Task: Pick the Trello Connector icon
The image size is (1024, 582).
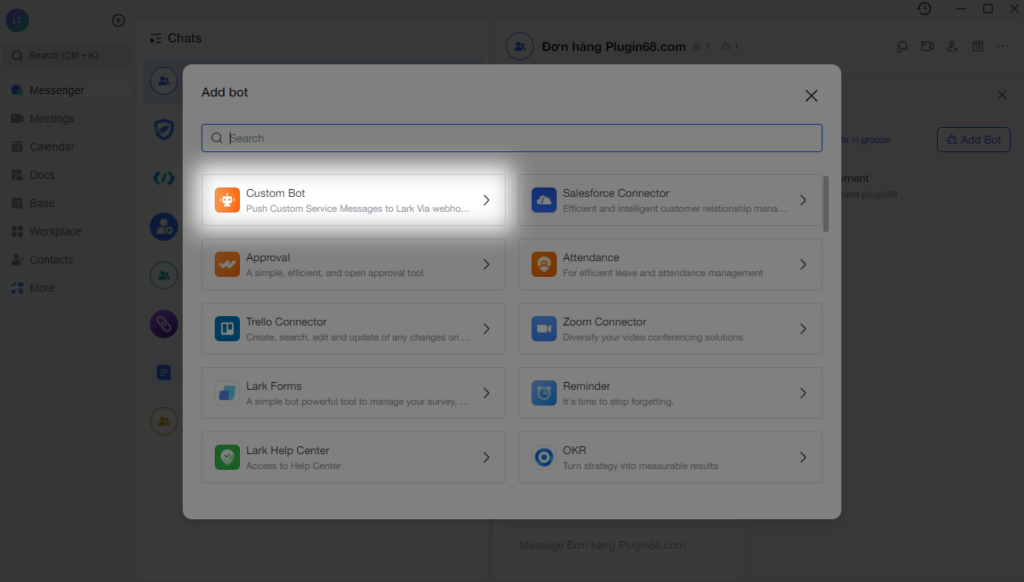Action: pos(227,329)
